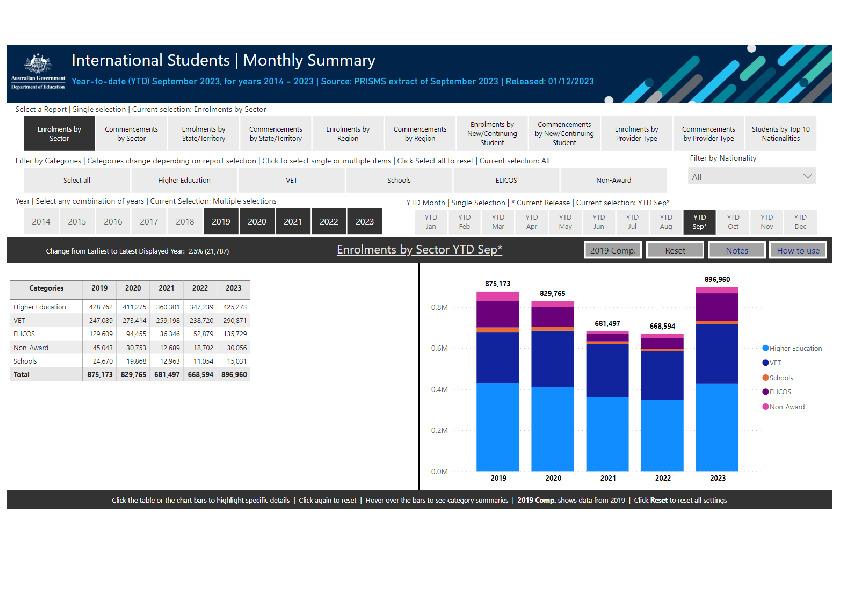Click Select all category filter
Viewport: 842px width, 595px height.
coord(77,180)
